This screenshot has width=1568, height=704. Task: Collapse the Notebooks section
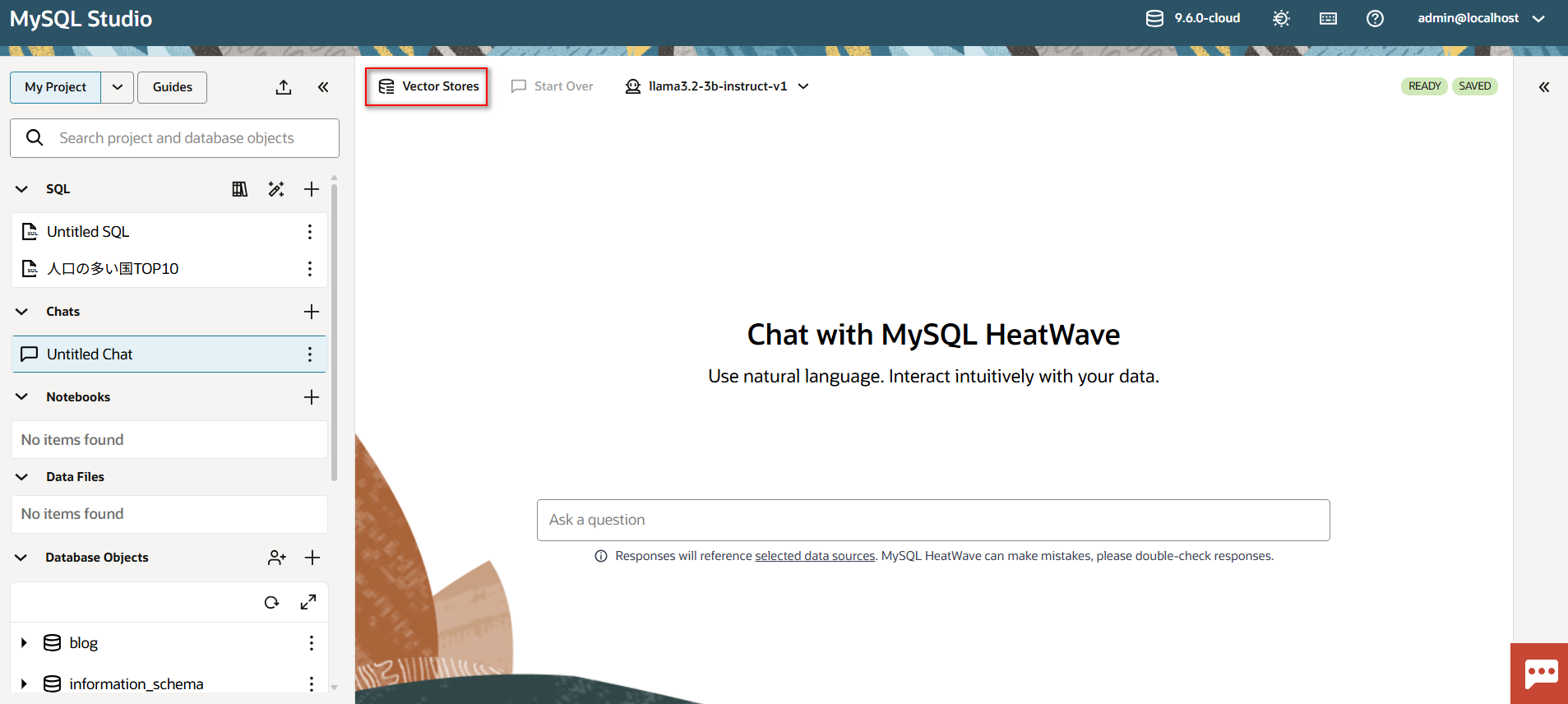tap(22, 397)
